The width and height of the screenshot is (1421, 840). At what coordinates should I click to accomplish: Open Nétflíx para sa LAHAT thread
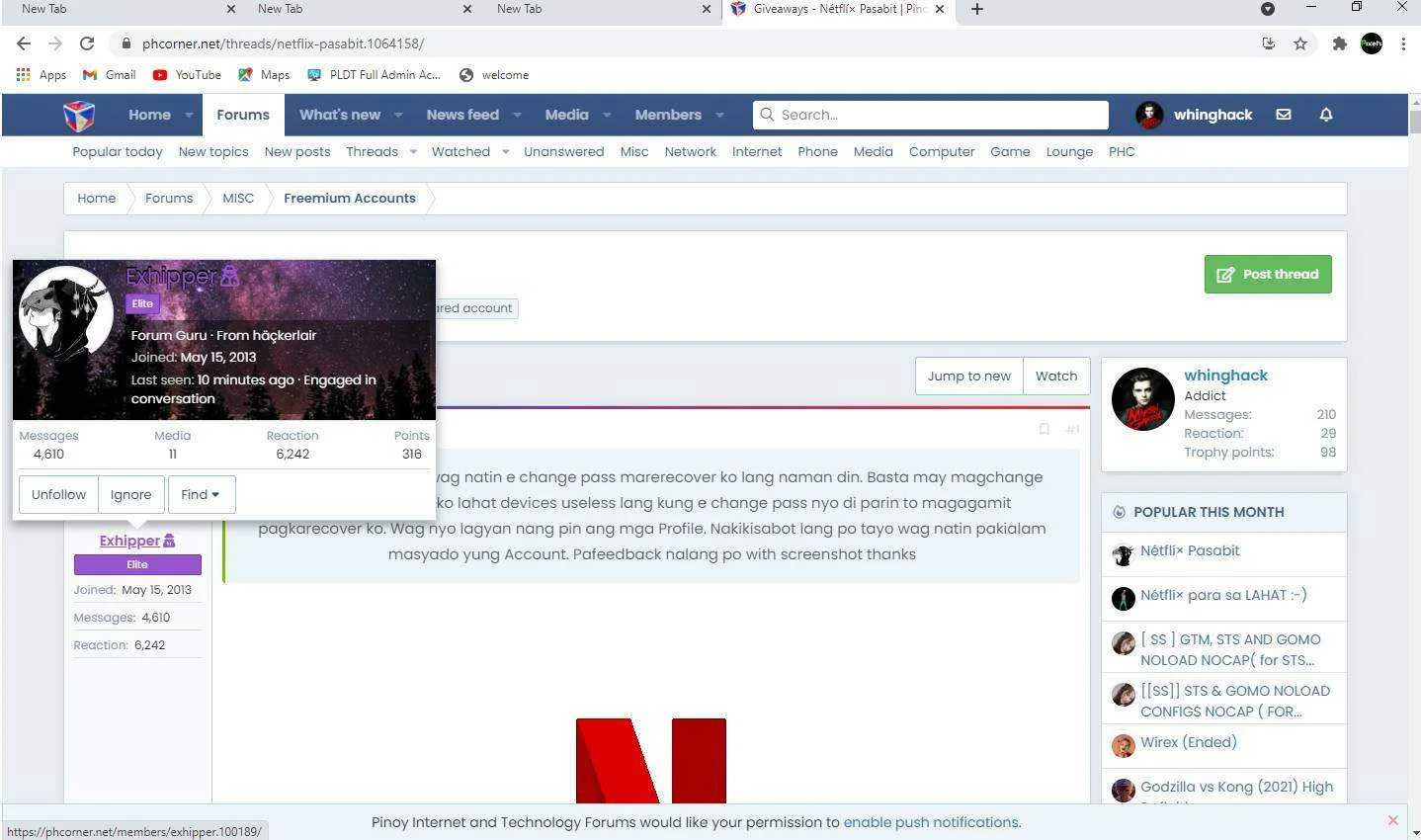1223,595
